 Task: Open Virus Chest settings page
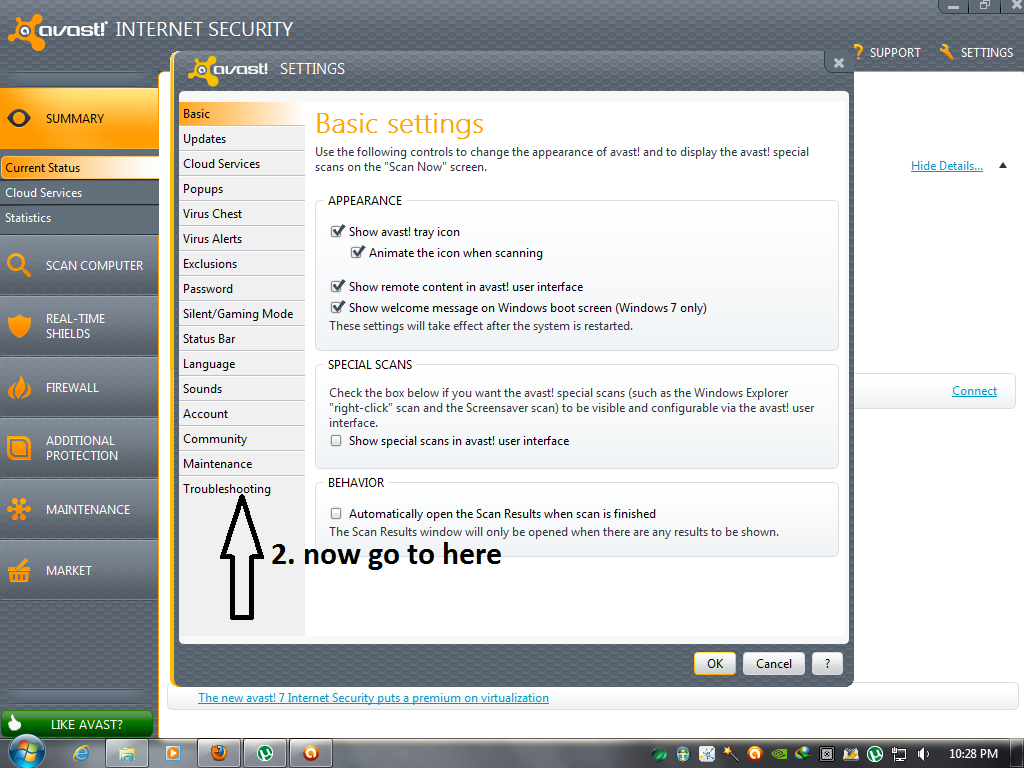[x=242, y=214]
